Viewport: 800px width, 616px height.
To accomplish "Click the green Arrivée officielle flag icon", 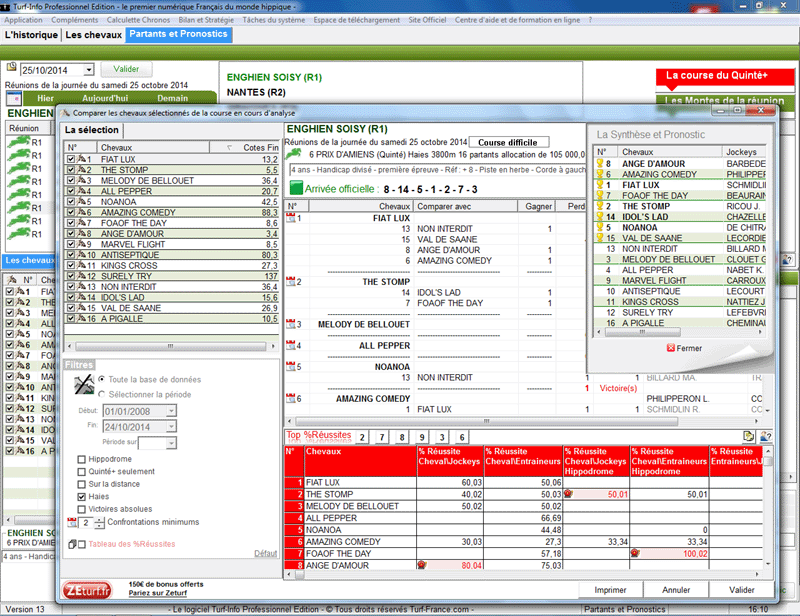I will click(x=296, y=188).
